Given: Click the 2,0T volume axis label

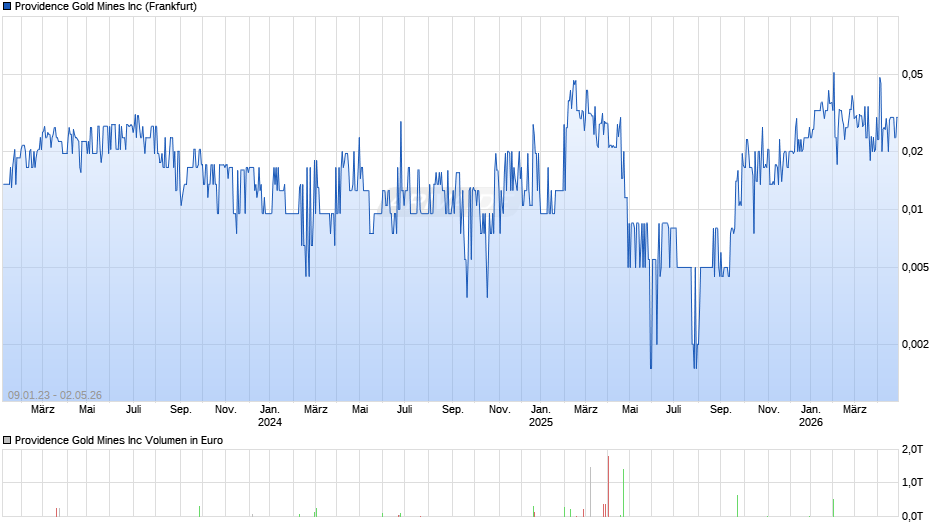Looking at the screenshot, I should click(x=912, y=450).
